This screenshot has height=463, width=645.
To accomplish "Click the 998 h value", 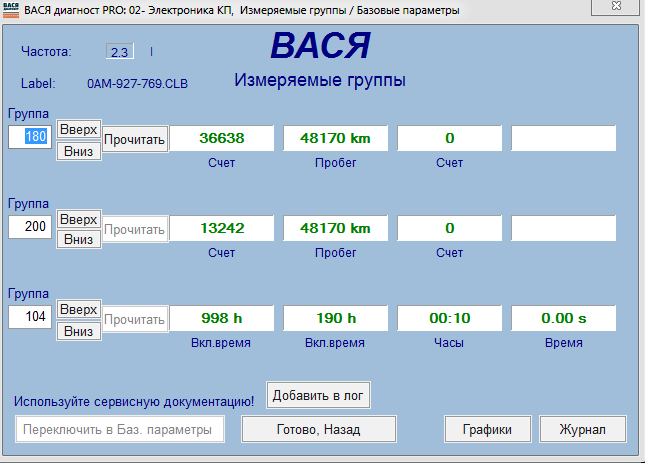I will (222, 318).
